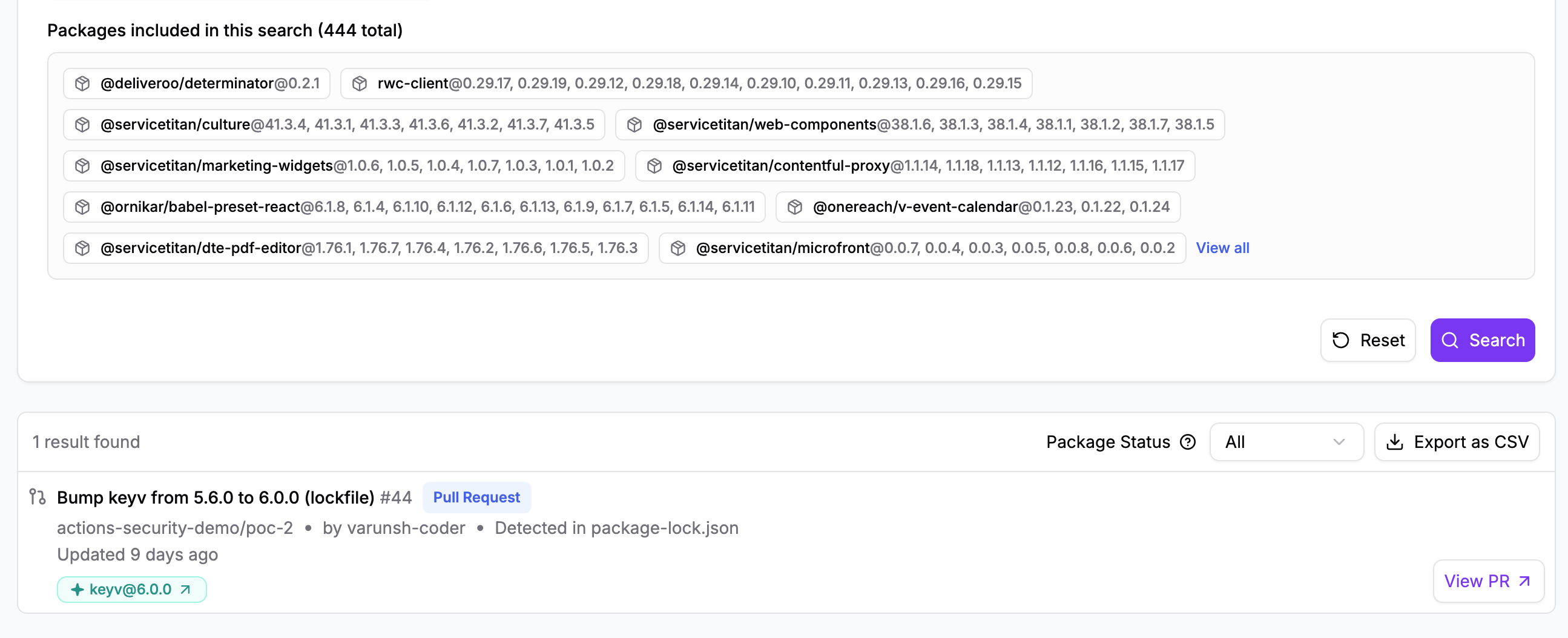Select the @servicetitan/marketing-widgets package chip
Screen dimensions: 1568x638
344,166
